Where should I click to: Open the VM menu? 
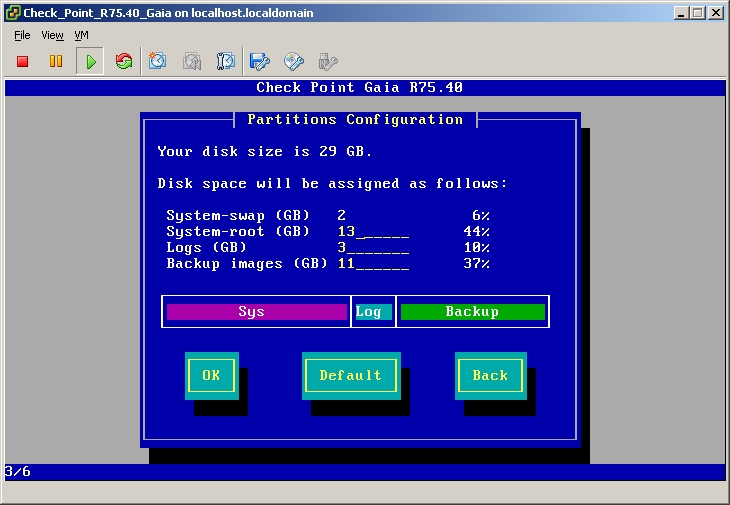click(81, 35)
